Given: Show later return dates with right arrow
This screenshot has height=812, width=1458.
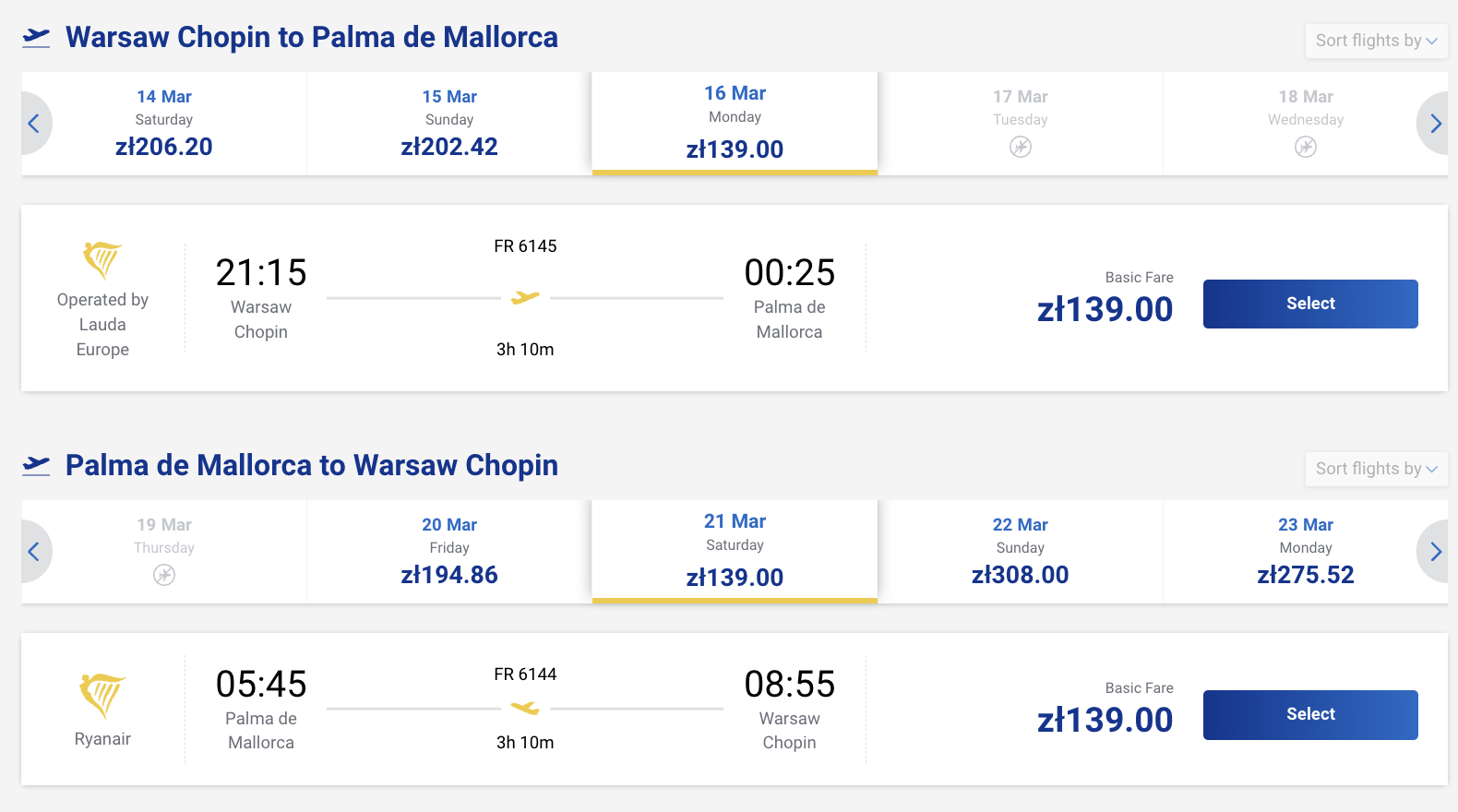Looking at the screenshot, I should tap(1435, 552).
